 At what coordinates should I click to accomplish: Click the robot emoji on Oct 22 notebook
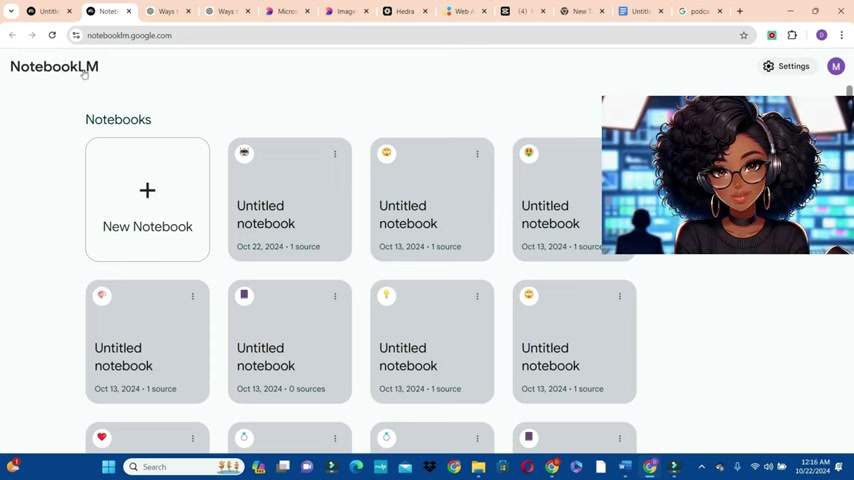pos(245,153)
